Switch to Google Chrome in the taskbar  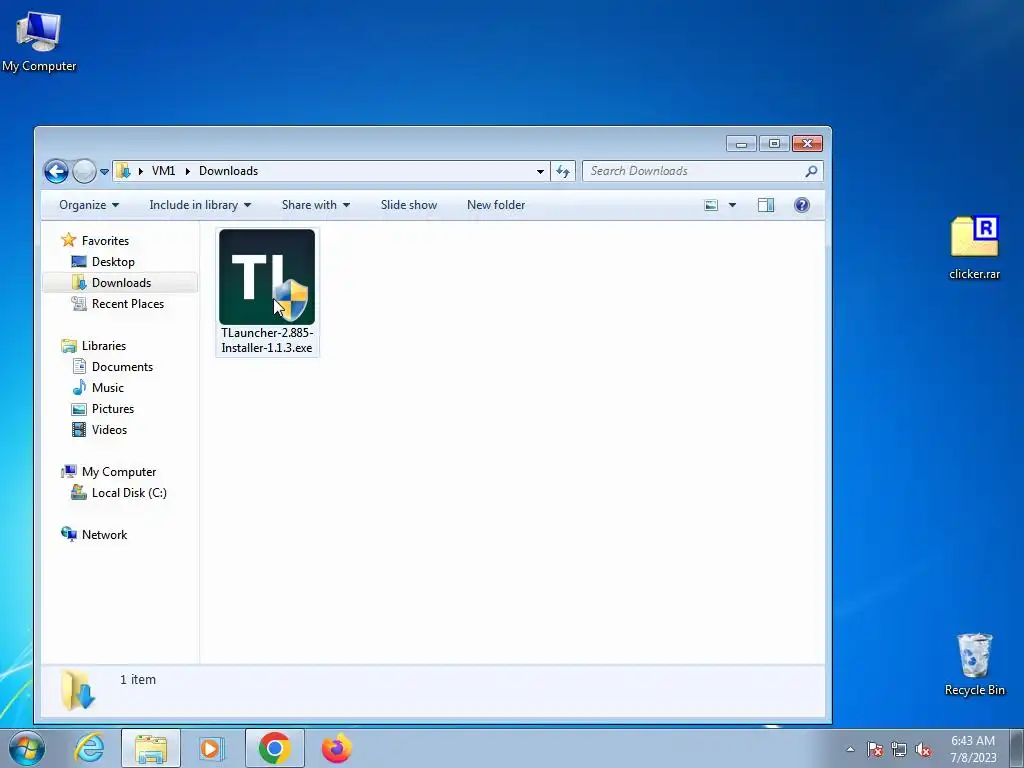tap(275, 748)
